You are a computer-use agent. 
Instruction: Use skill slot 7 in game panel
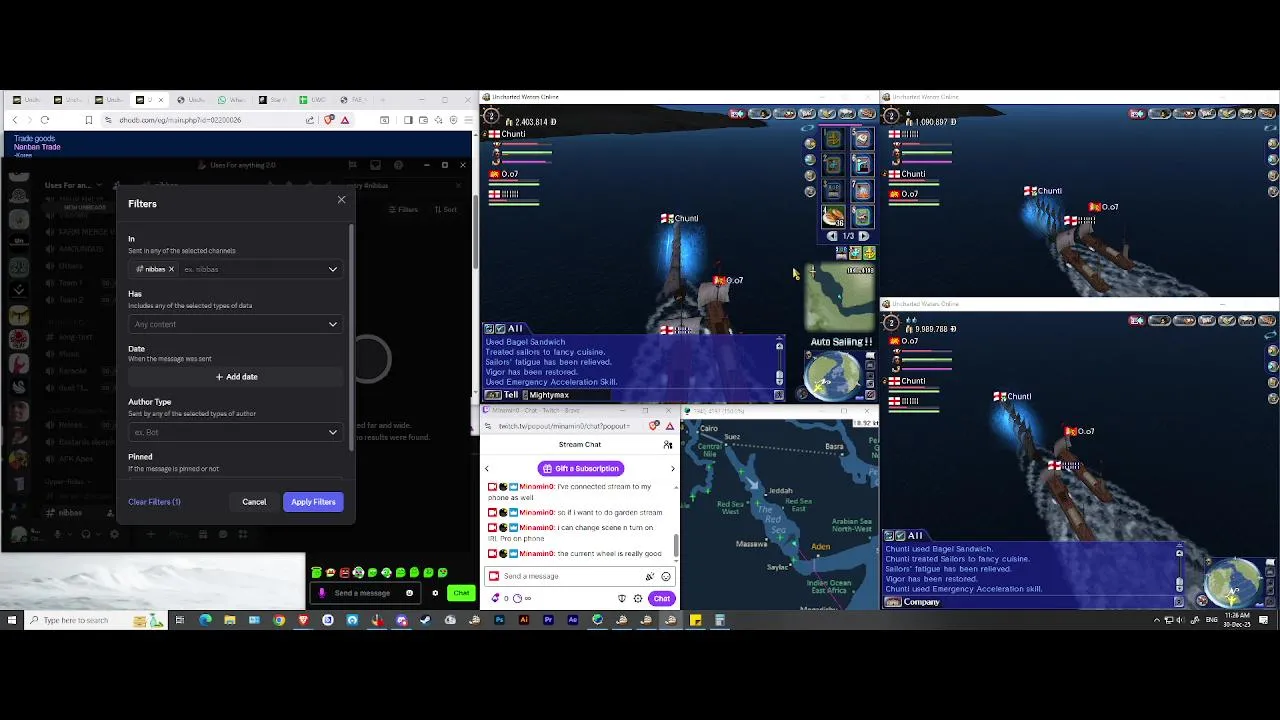[x=862, y=189]
